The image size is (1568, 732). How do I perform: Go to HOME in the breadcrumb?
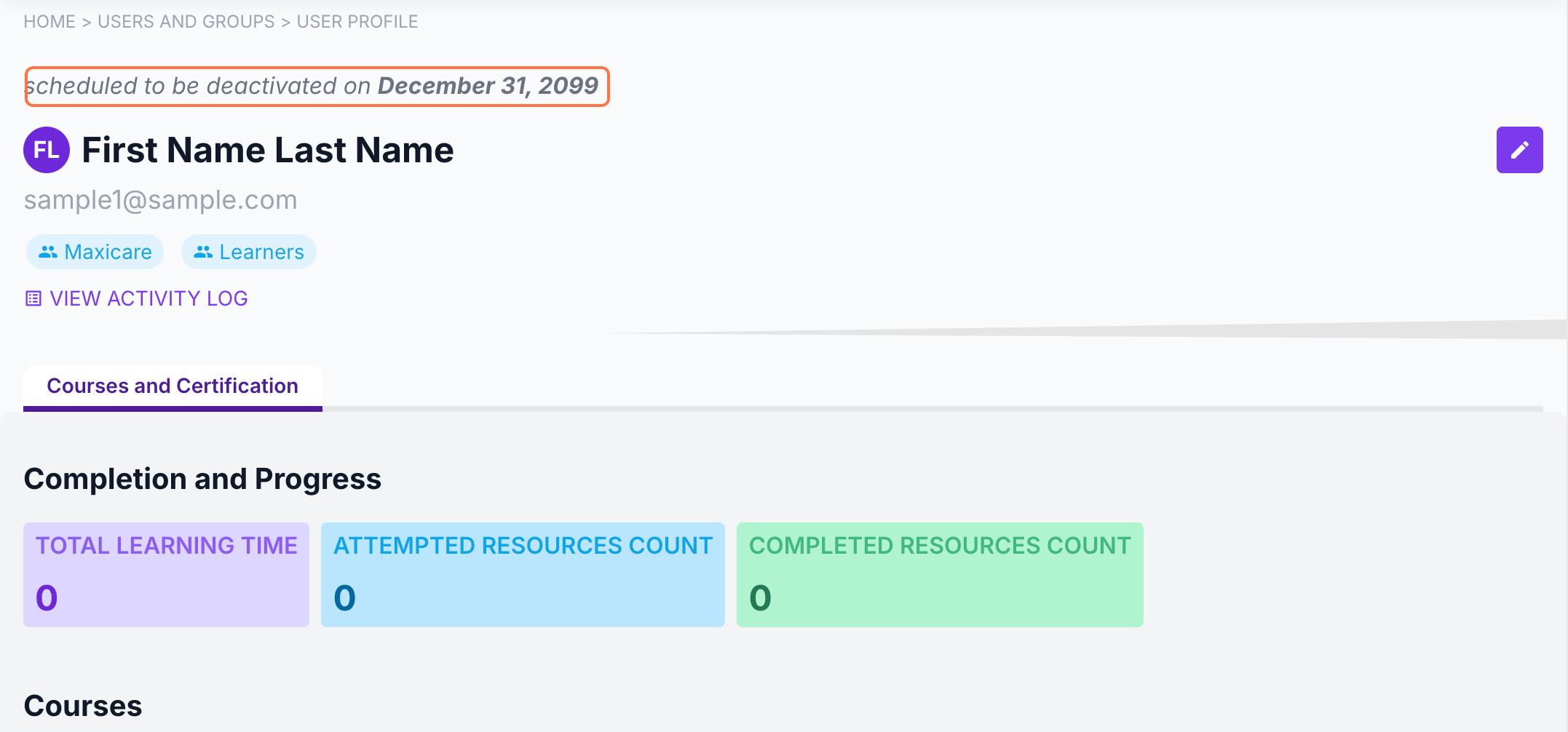pos(50,22)
